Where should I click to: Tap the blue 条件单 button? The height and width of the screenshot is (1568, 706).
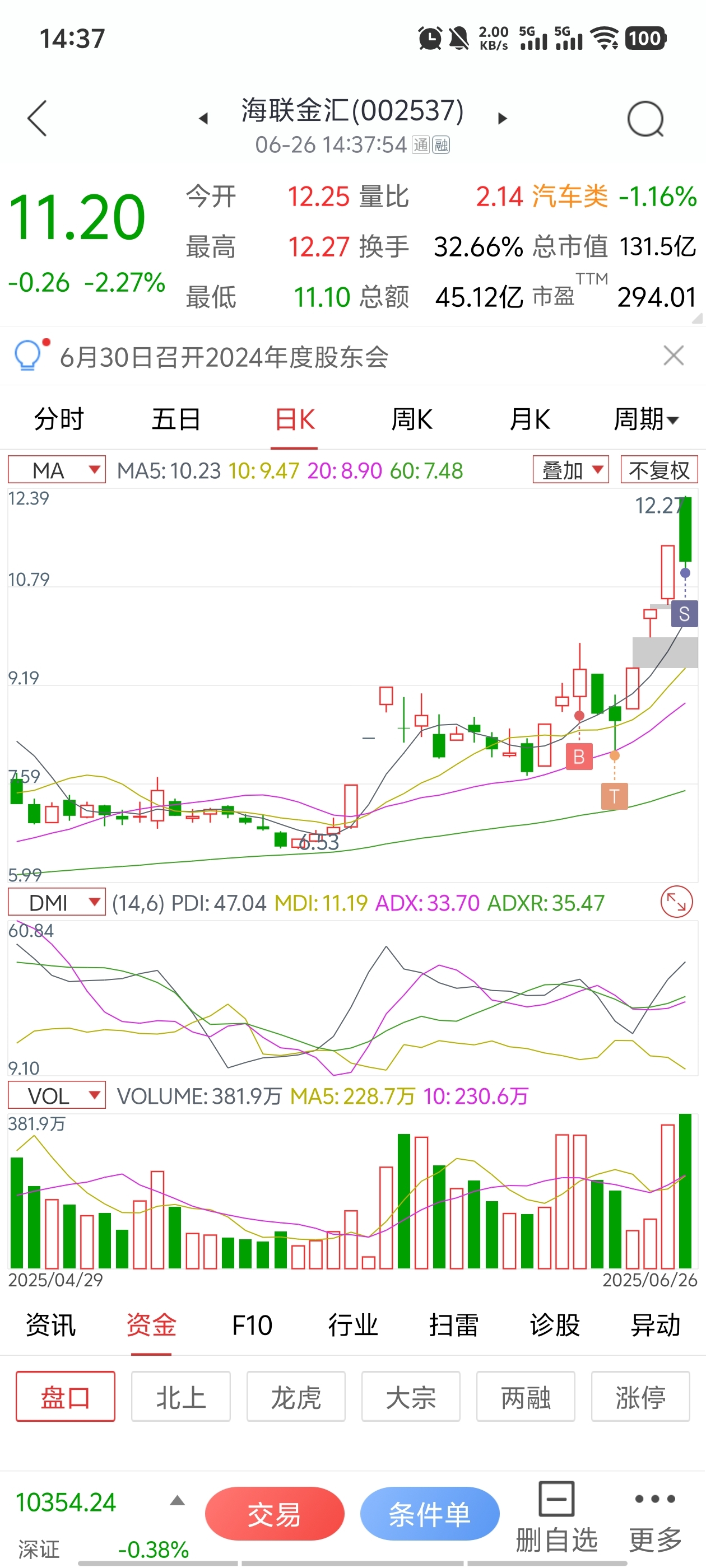[x=430, y=1514]
